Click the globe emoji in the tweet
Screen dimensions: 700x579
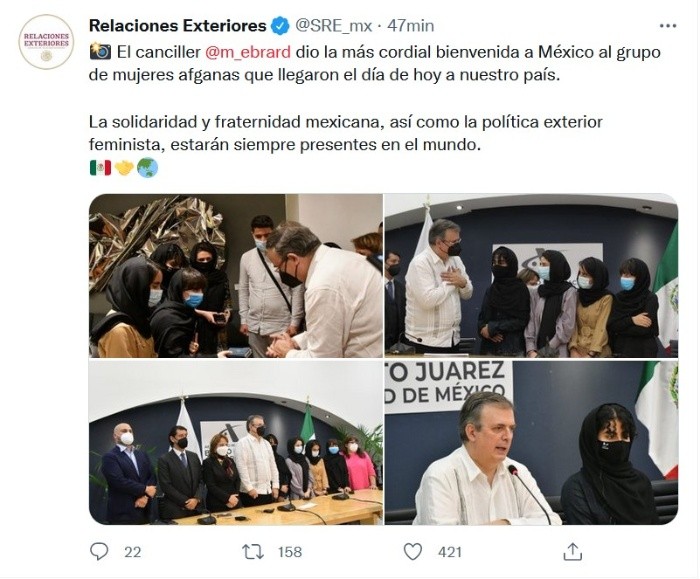(147, 168)
